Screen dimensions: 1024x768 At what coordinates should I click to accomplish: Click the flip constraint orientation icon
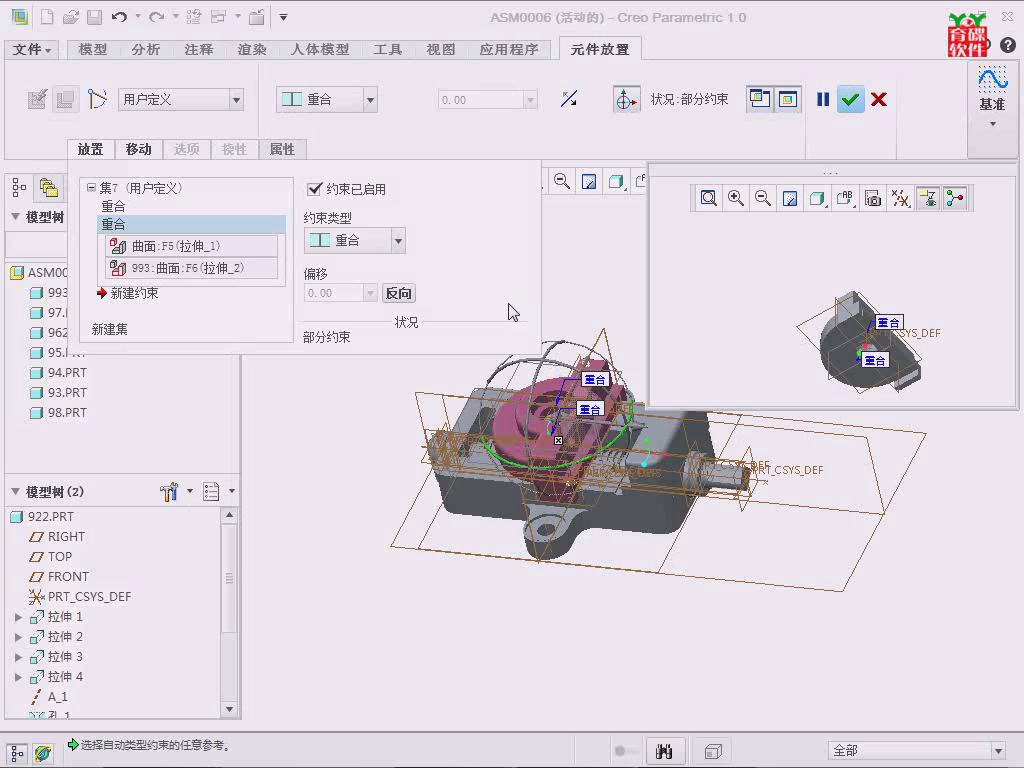click(x=569, y=99)
